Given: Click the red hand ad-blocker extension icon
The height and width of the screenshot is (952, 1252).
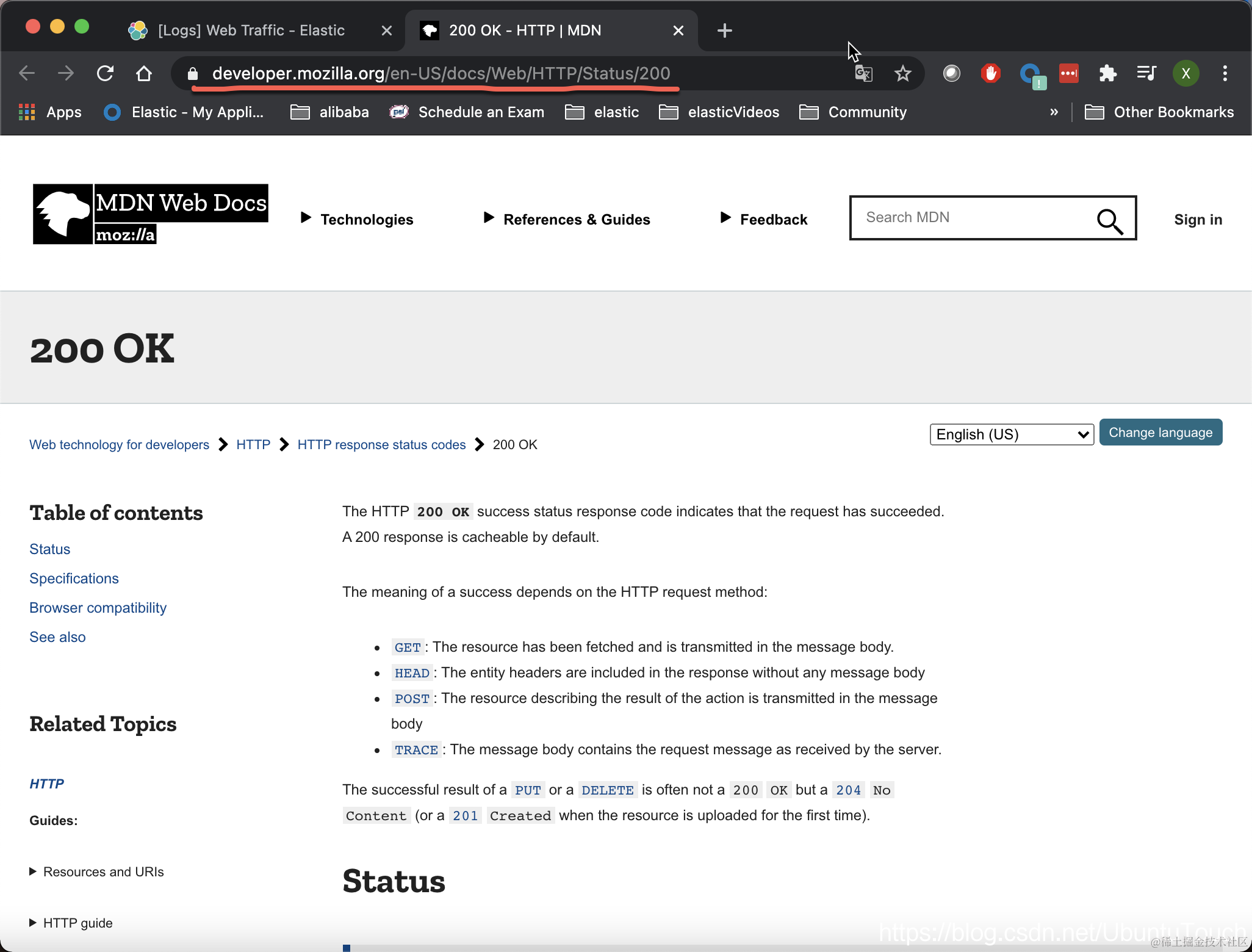Looking at the screenshot, I should point(990,74).
